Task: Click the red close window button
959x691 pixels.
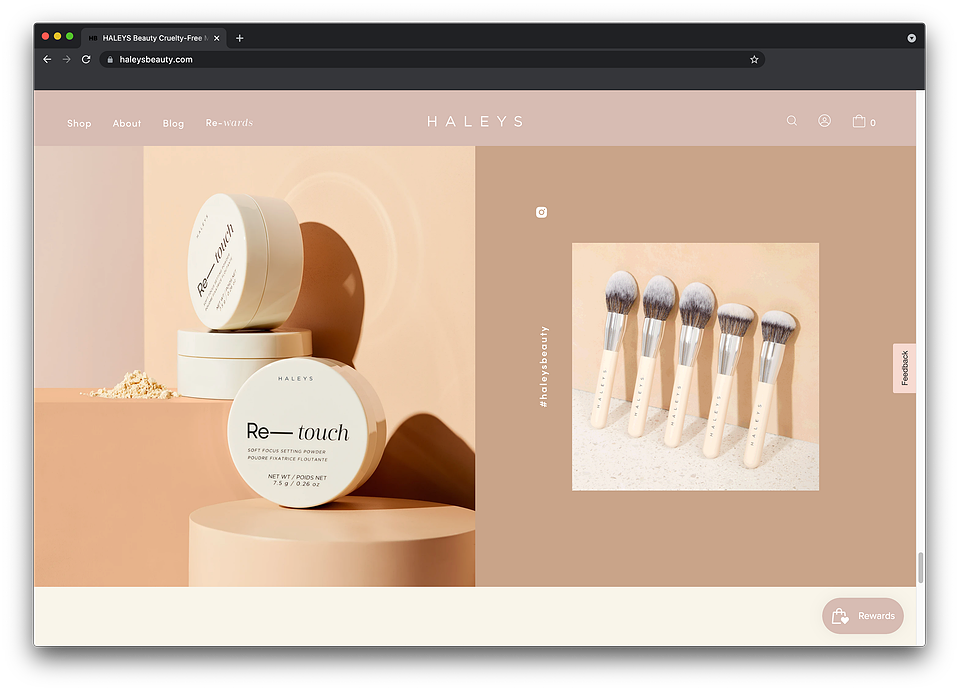Action: 45,37
